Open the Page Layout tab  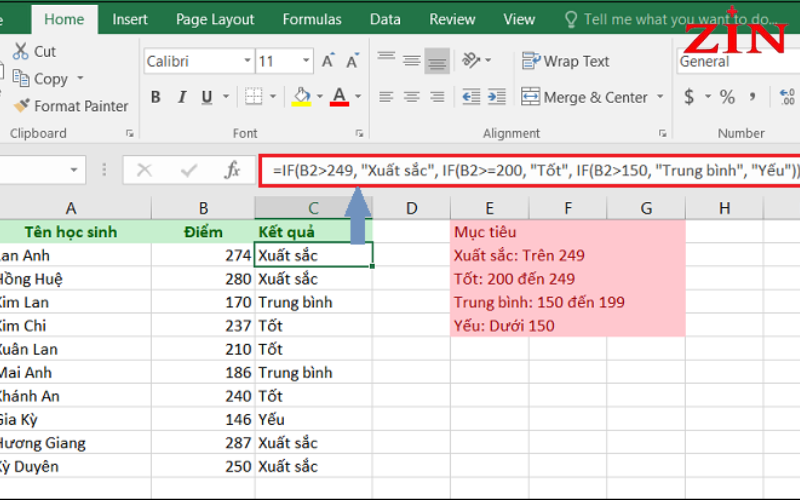point(215,19)
